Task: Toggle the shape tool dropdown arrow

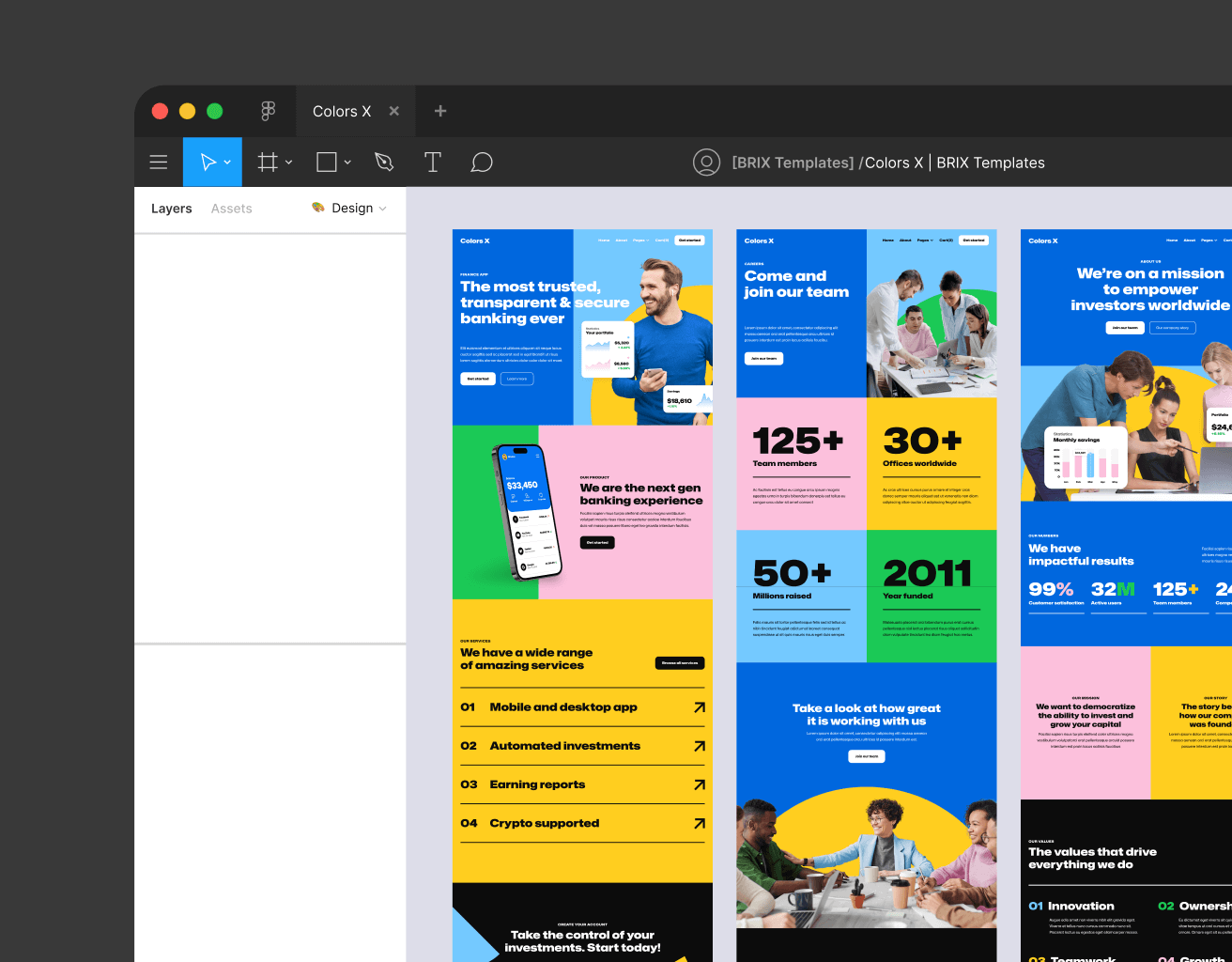Action: coord(347,162)
